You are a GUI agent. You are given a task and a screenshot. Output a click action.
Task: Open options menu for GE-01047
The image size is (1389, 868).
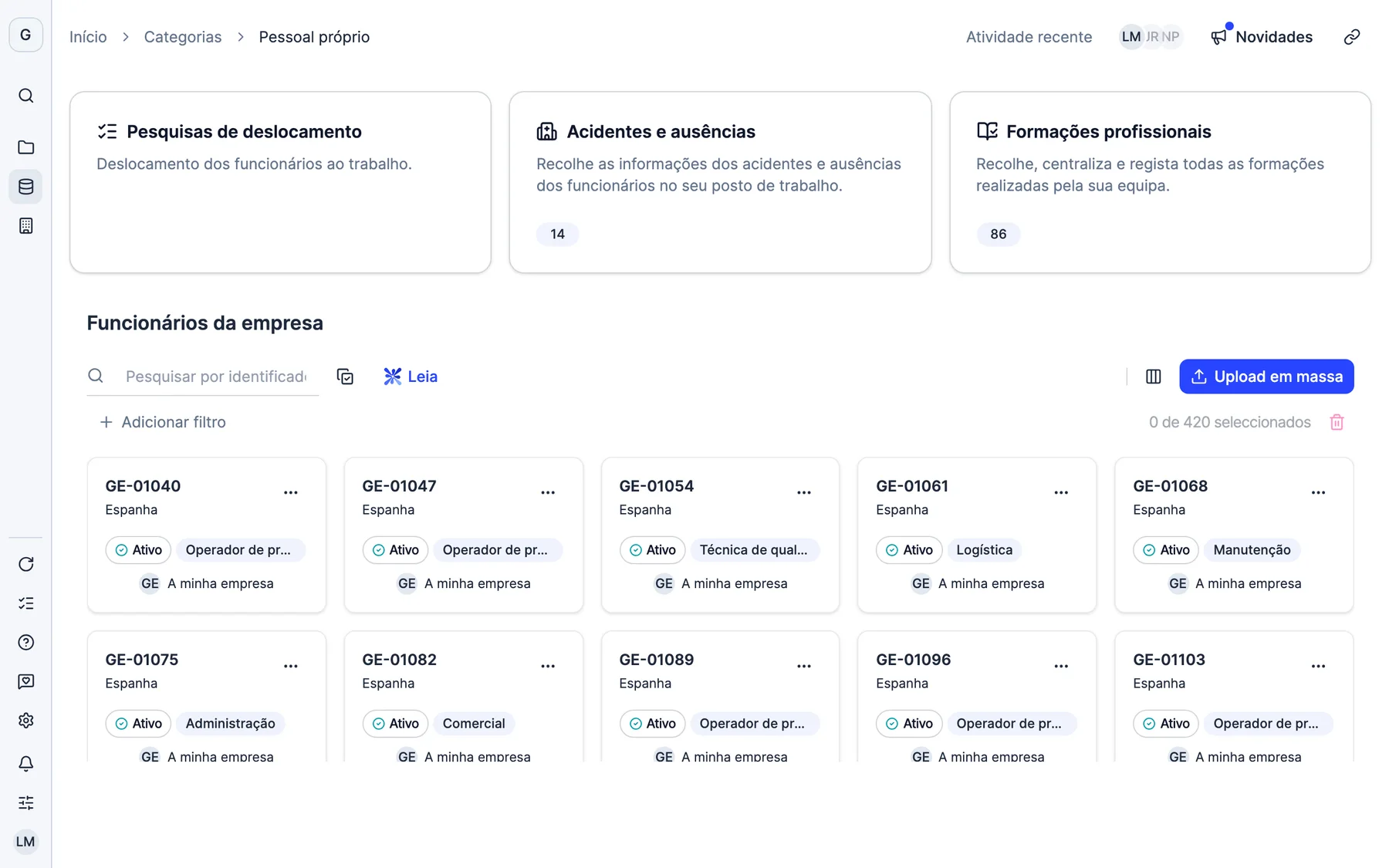click(548, 492)
